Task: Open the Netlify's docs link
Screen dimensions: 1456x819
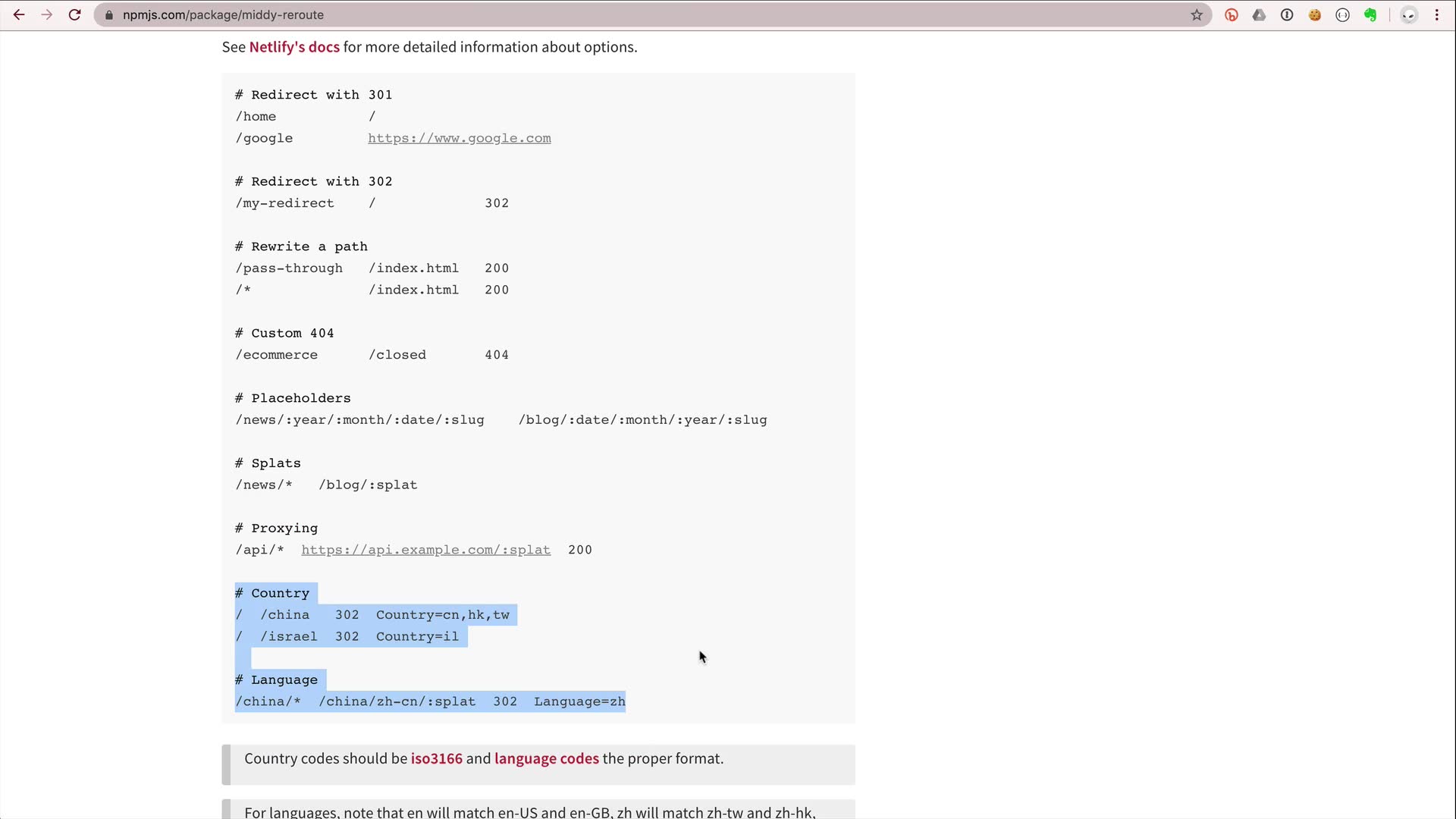Action: coord(294,47)
